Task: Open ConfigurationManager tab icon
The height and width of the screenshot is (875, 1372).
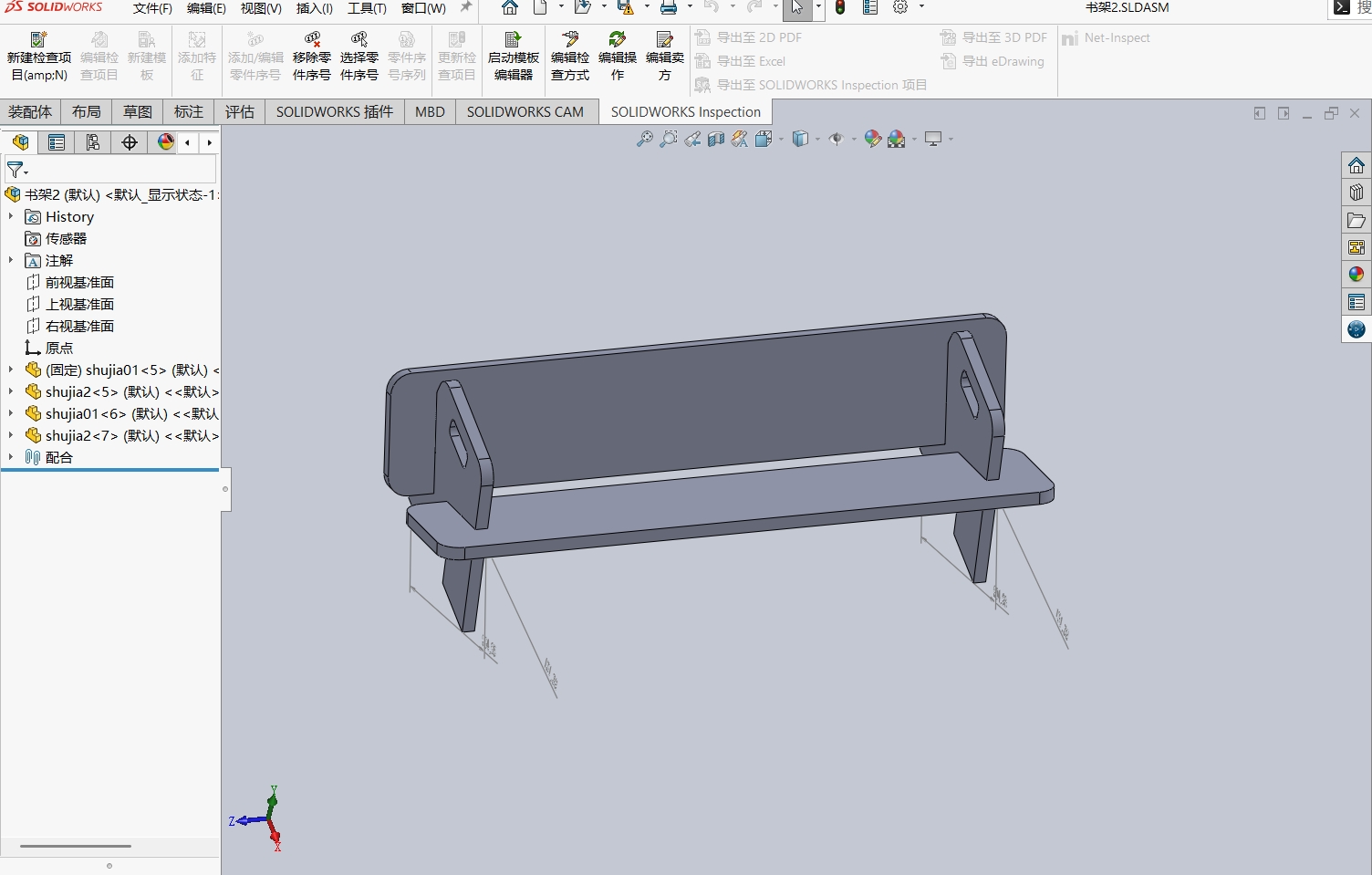Action: click(x=93, y=142)
